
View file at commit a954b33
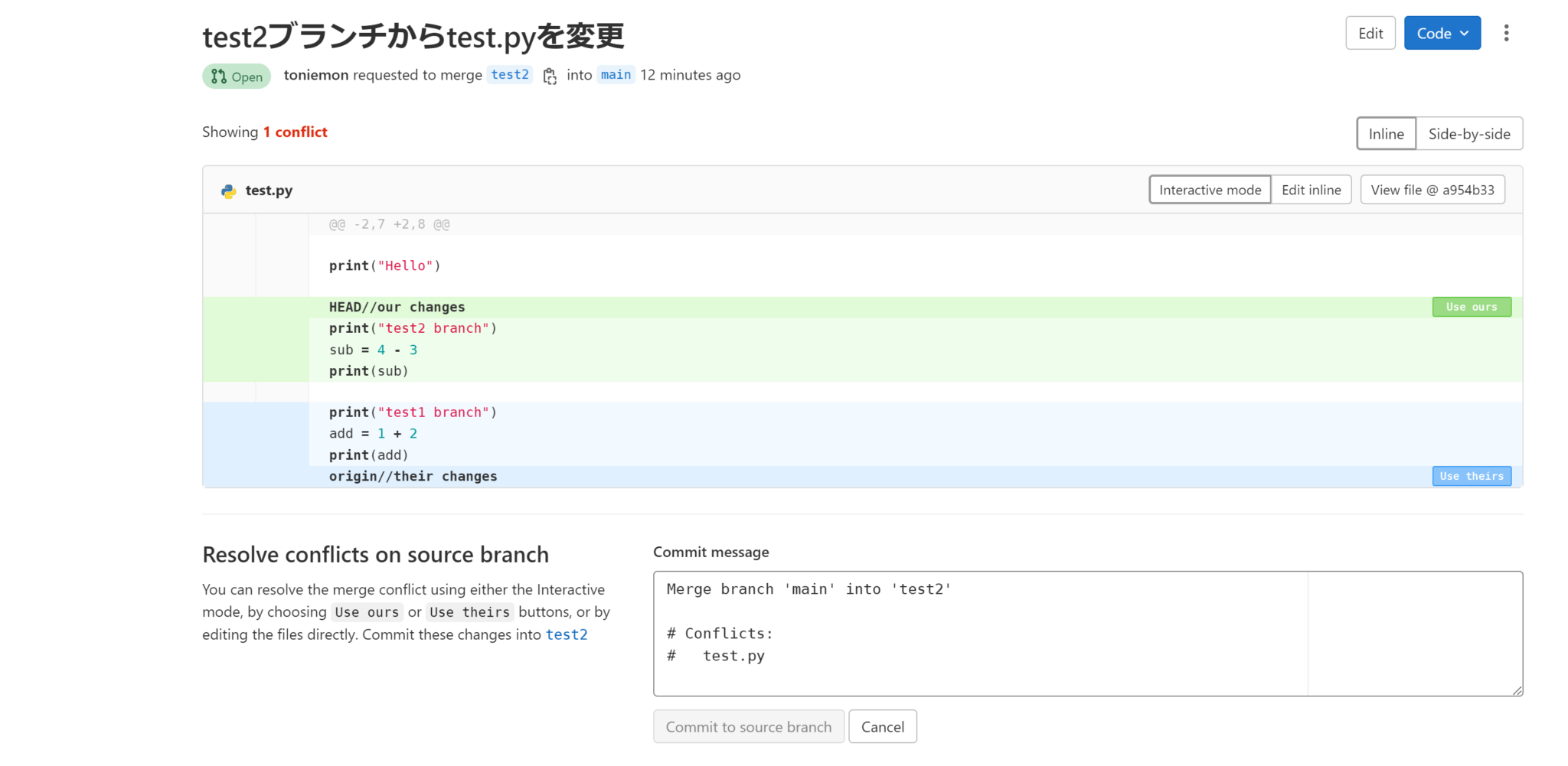[x=1432, y=189]
